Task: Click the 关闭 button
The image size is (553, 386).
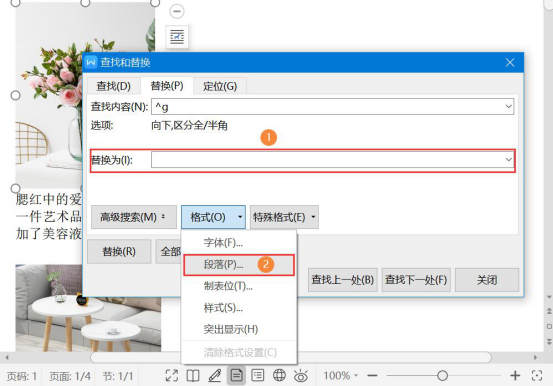Action: click(487, 280)
